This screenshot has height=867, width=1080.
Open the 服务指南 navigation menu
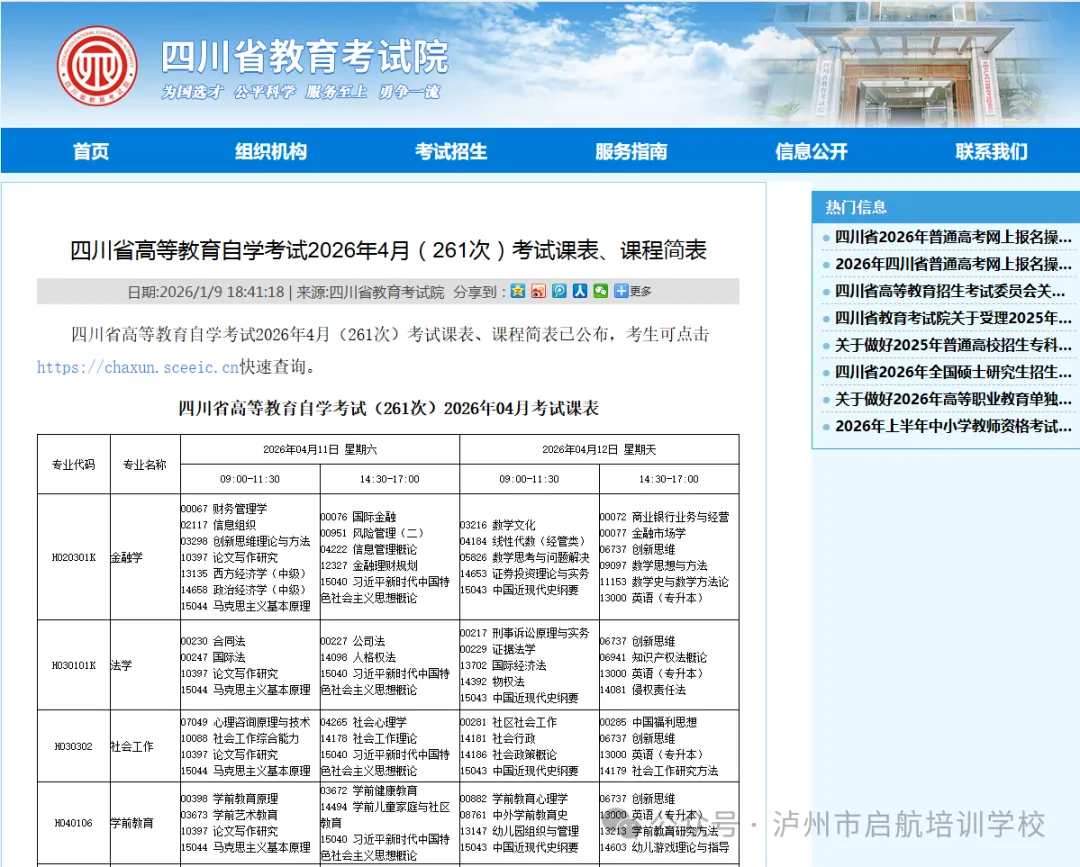pyautogui.click(x=632, y=151)
